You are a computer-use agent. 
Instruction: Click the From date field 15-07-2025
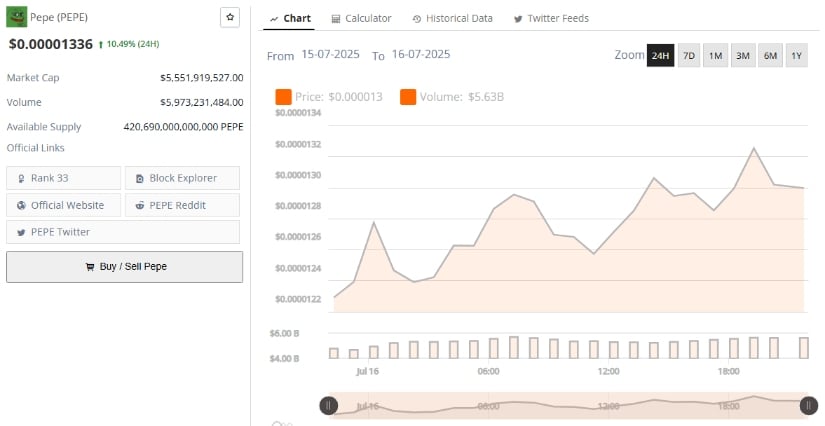tap(330, 54)
